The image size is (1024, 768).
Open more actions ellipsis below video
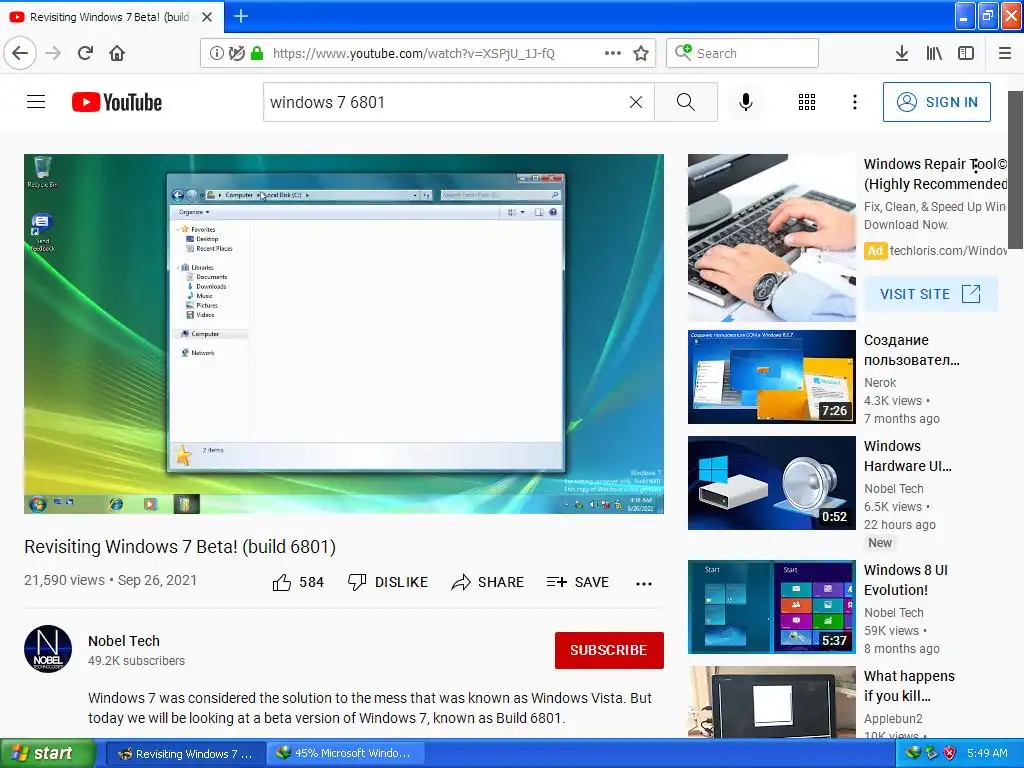(x=644, y=583)
